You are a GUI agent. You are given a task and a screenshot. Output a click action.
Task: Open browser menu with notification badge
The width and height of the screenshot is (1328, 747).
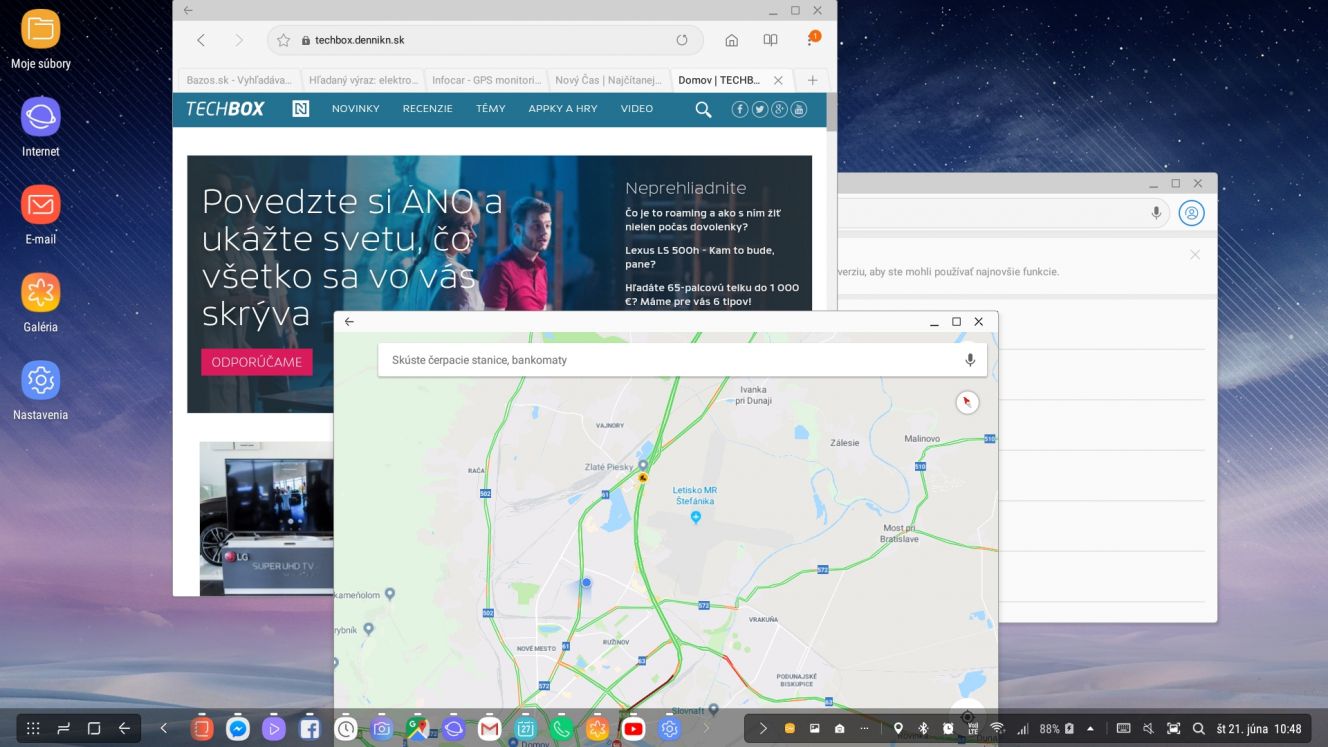click(x=812, y=39)
